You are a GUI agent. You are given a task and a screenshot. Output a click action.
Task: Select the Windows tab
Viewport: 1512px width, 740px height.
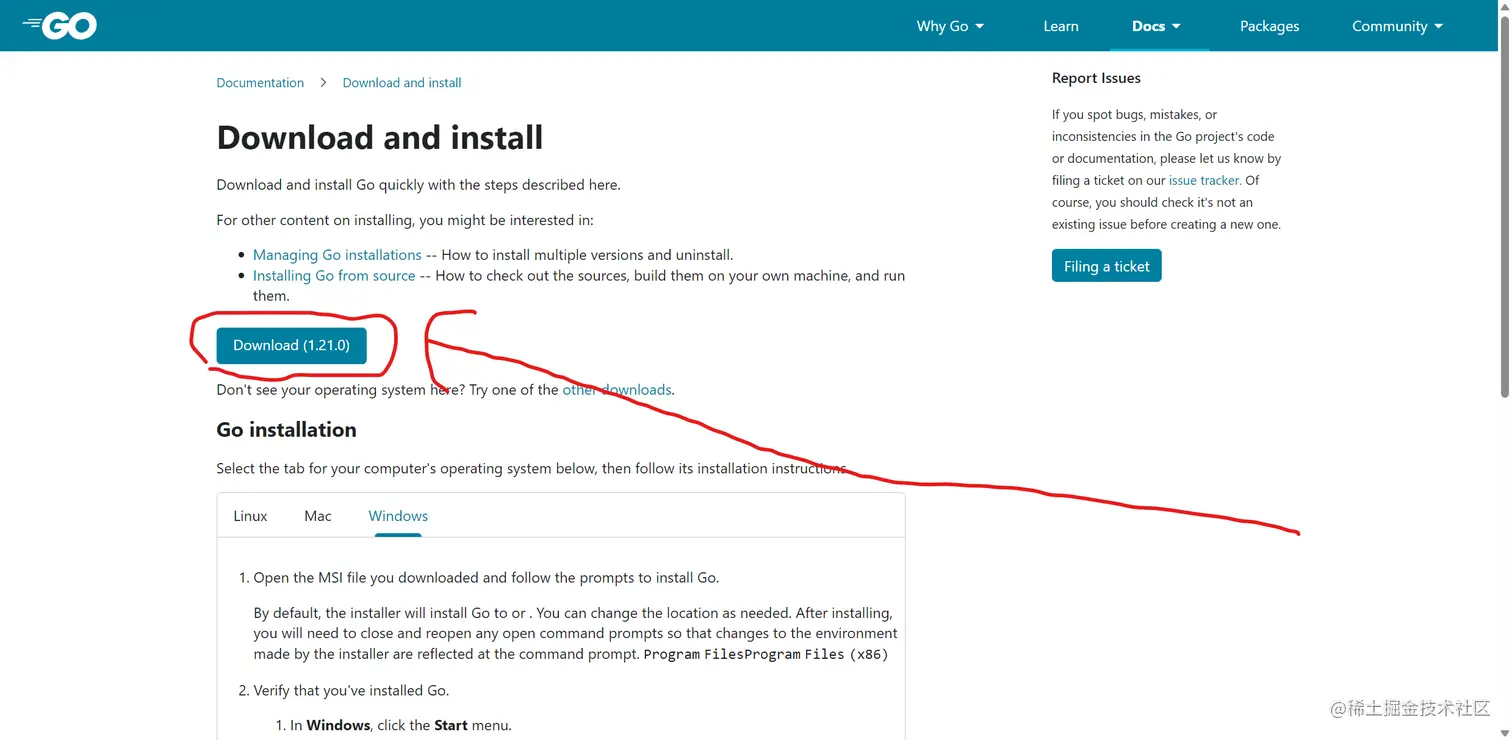(398, 516)
